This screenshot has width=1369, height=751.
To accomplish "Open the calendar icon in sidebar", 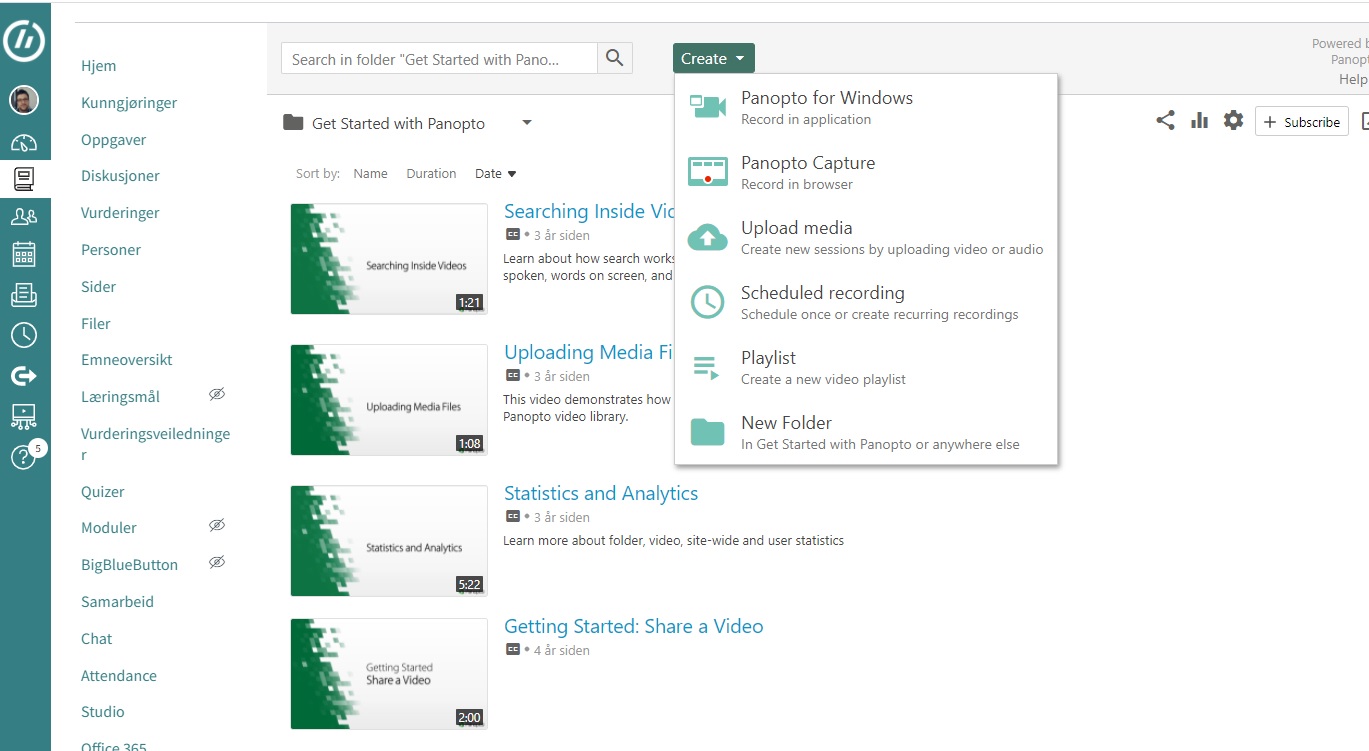I will click(24, 254).
